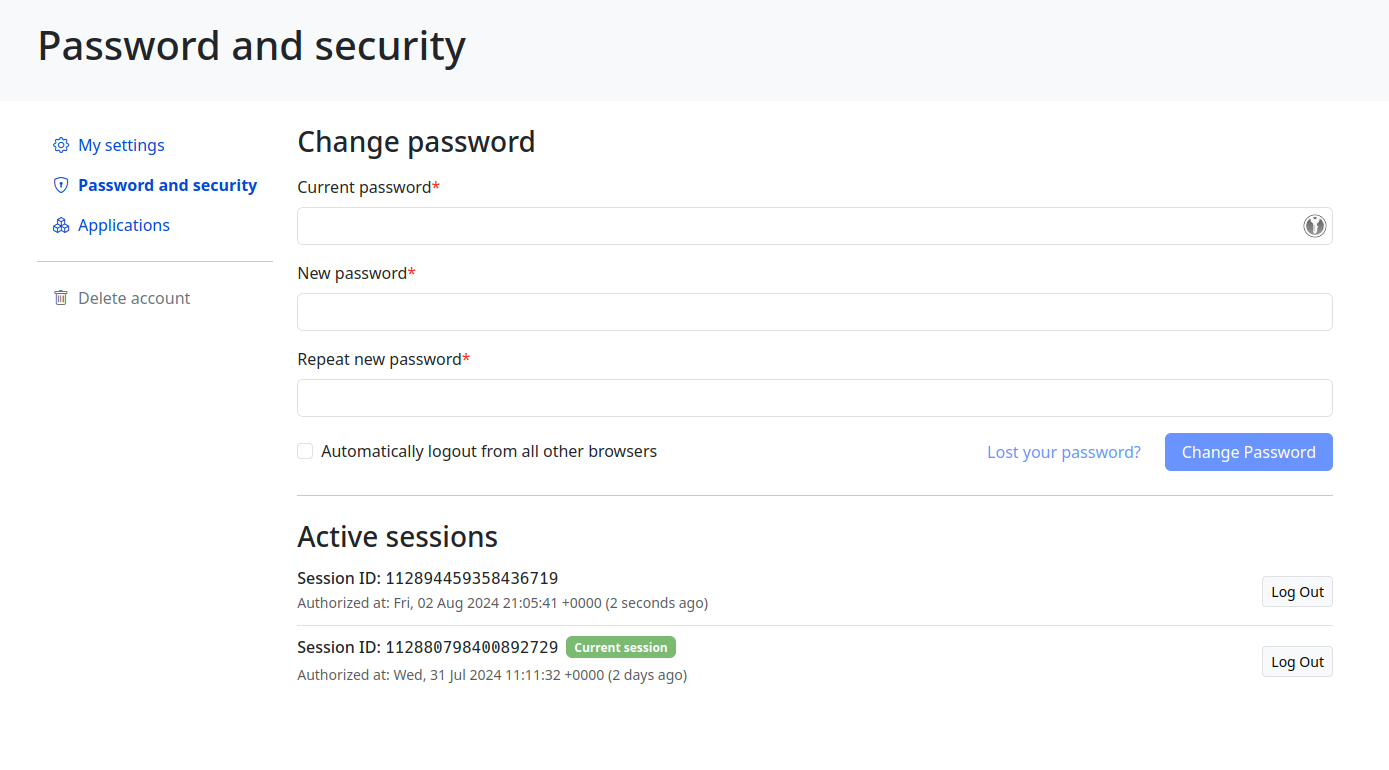
Task: Open the My settings page
Action: click(121, 145)
